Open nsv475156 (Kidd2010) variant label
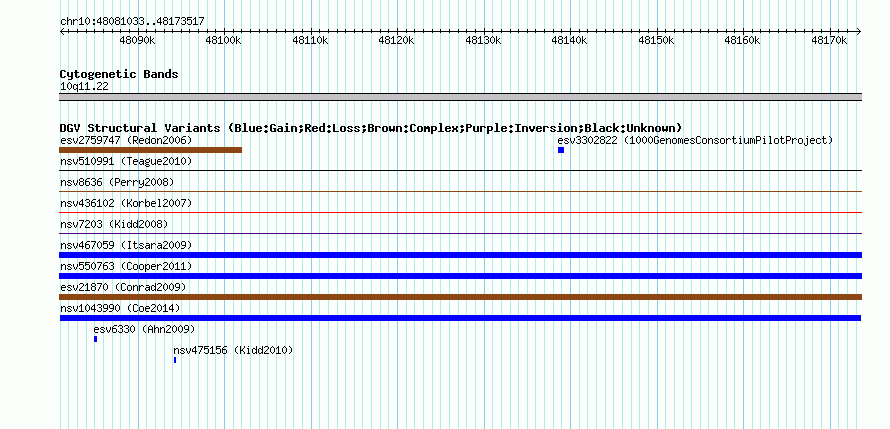 [x=233, y=350]
